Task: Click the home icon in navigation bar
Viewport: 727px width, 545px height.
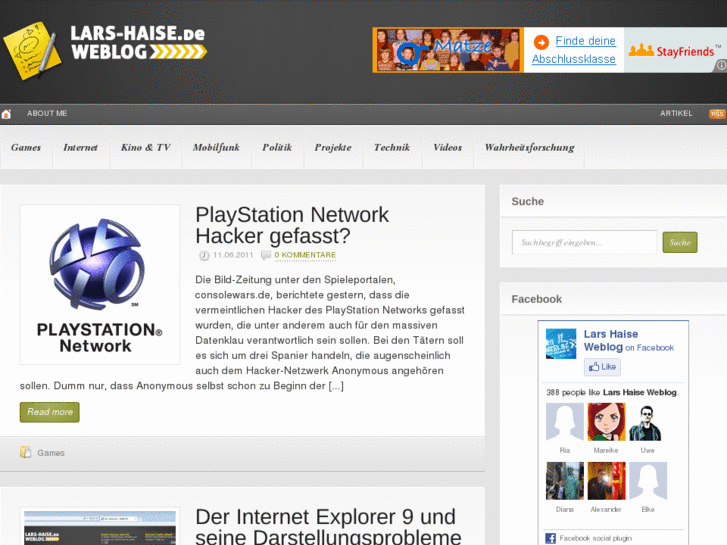Action: coord(6,114)
